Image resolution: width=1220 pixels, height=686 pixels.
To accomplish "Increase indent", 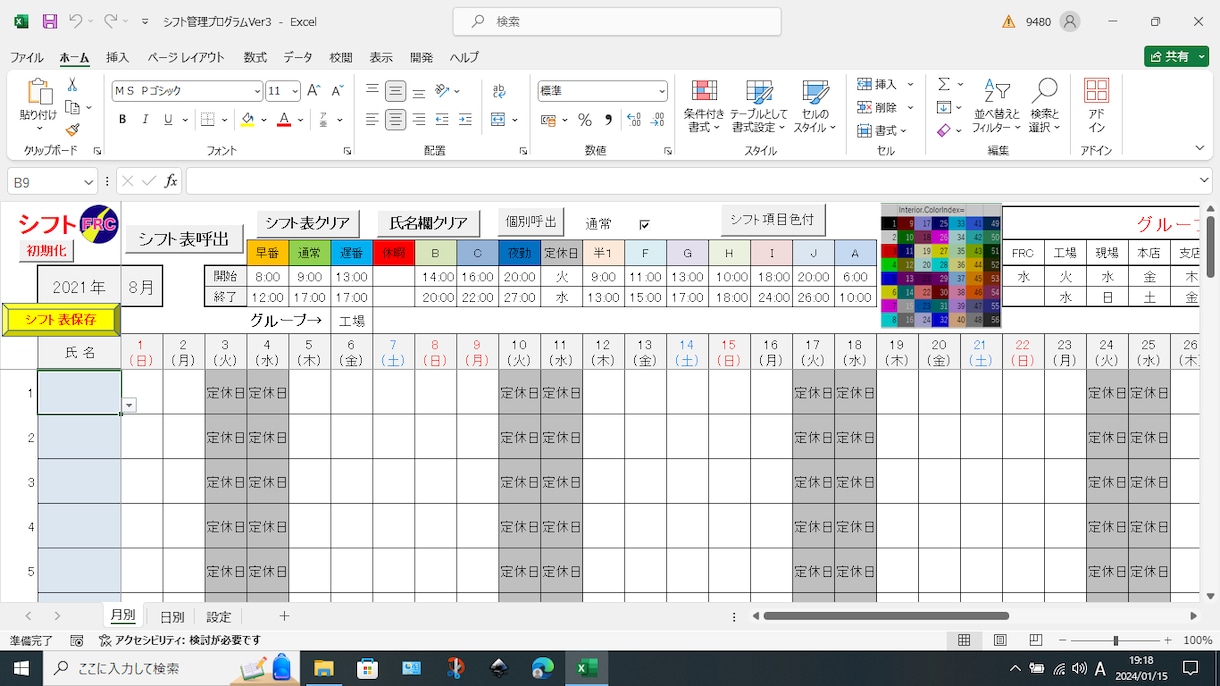I will pos(465,119).
